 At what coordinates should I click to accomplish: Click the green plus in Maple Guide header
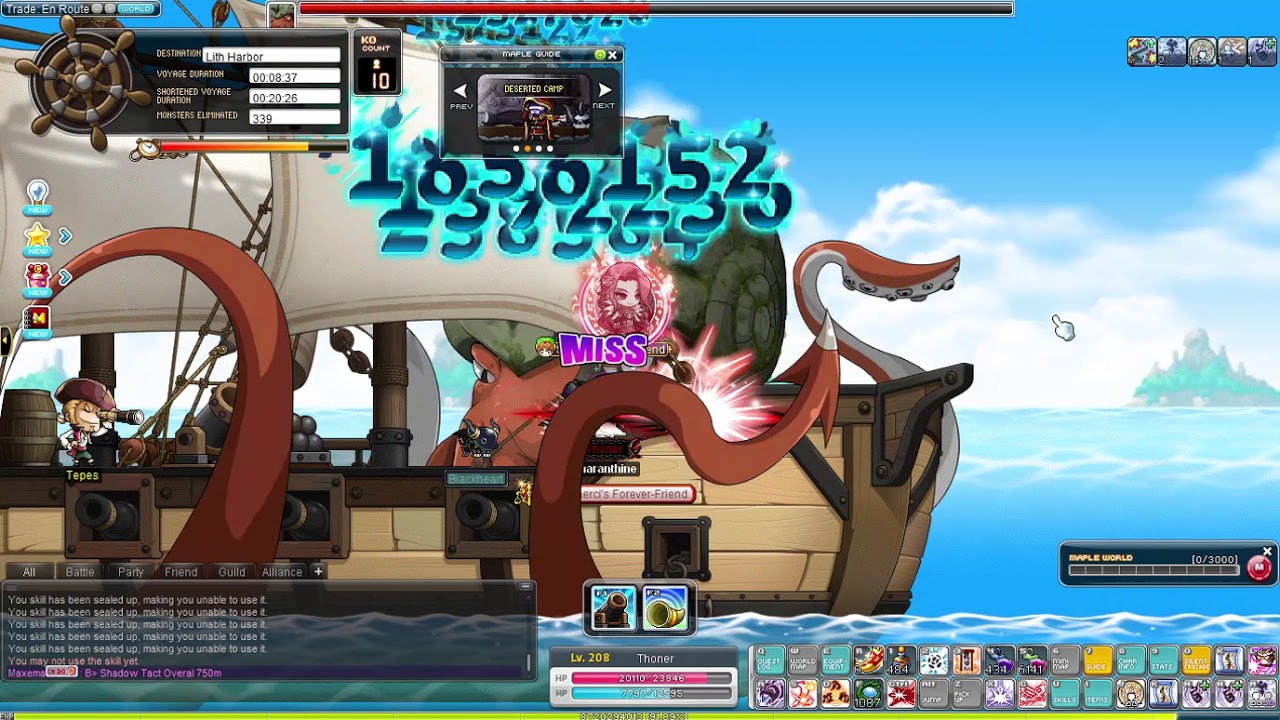[600, 55]
